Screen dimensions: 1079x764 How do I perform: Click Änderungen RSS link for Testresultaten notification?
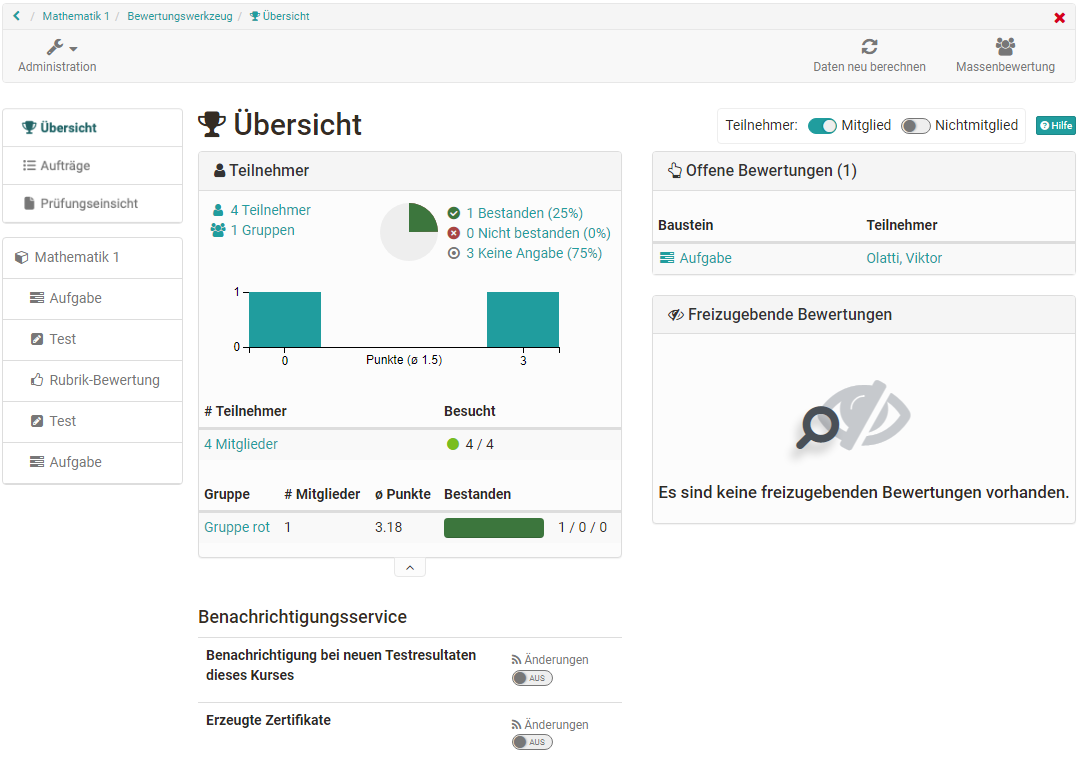coord(550,659)
